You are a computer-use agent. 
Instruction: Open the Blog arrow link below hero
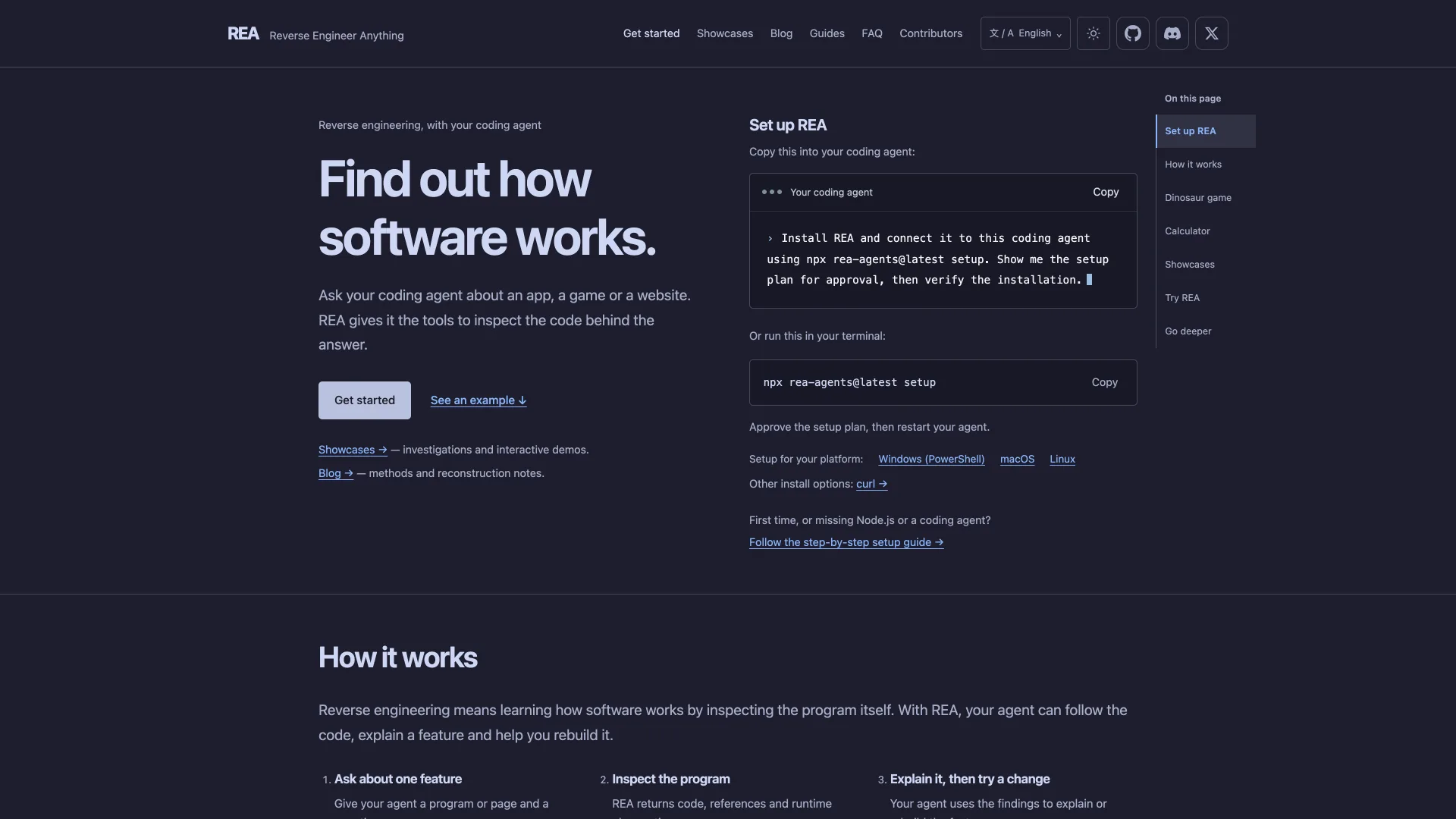tap(336, 473)
